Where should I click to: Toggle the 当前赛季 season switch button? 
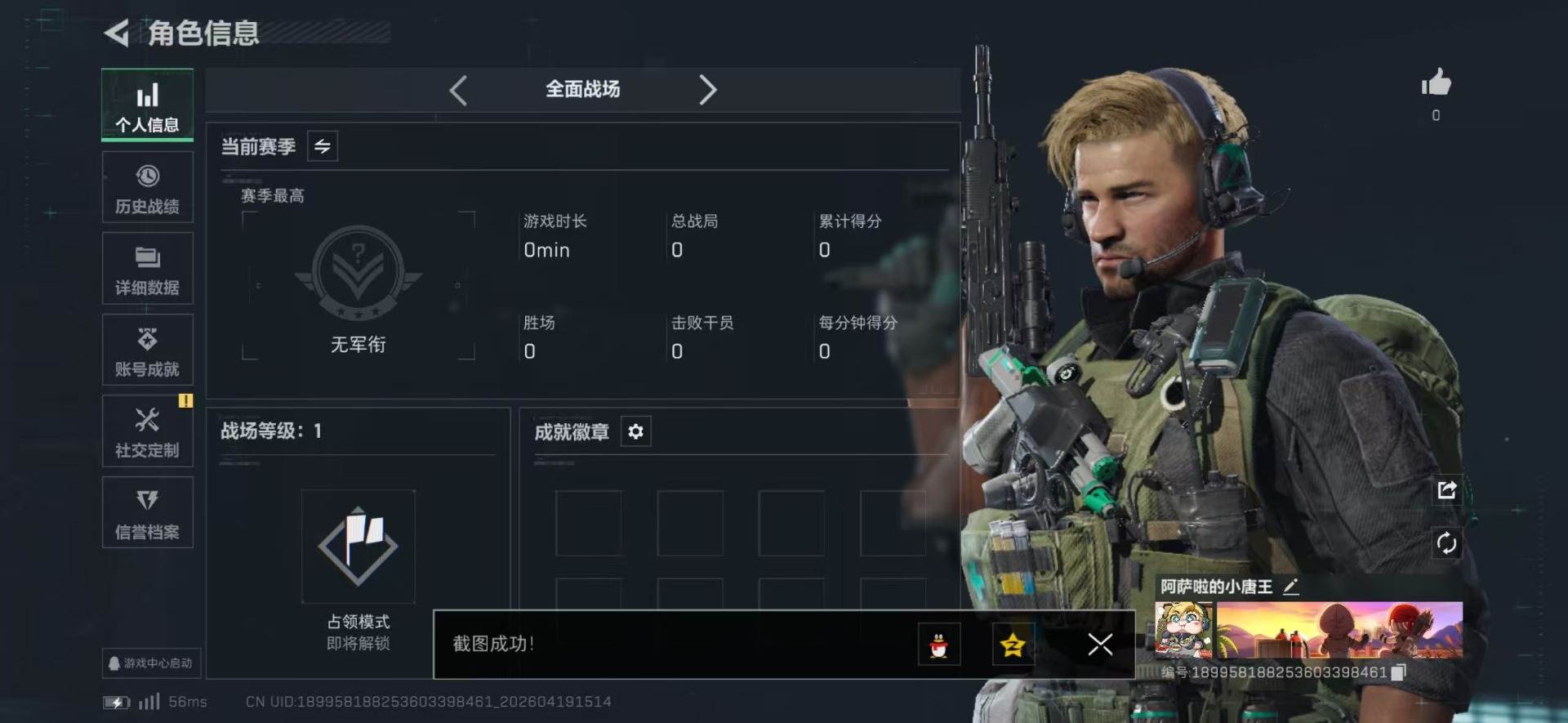(323, 146)
